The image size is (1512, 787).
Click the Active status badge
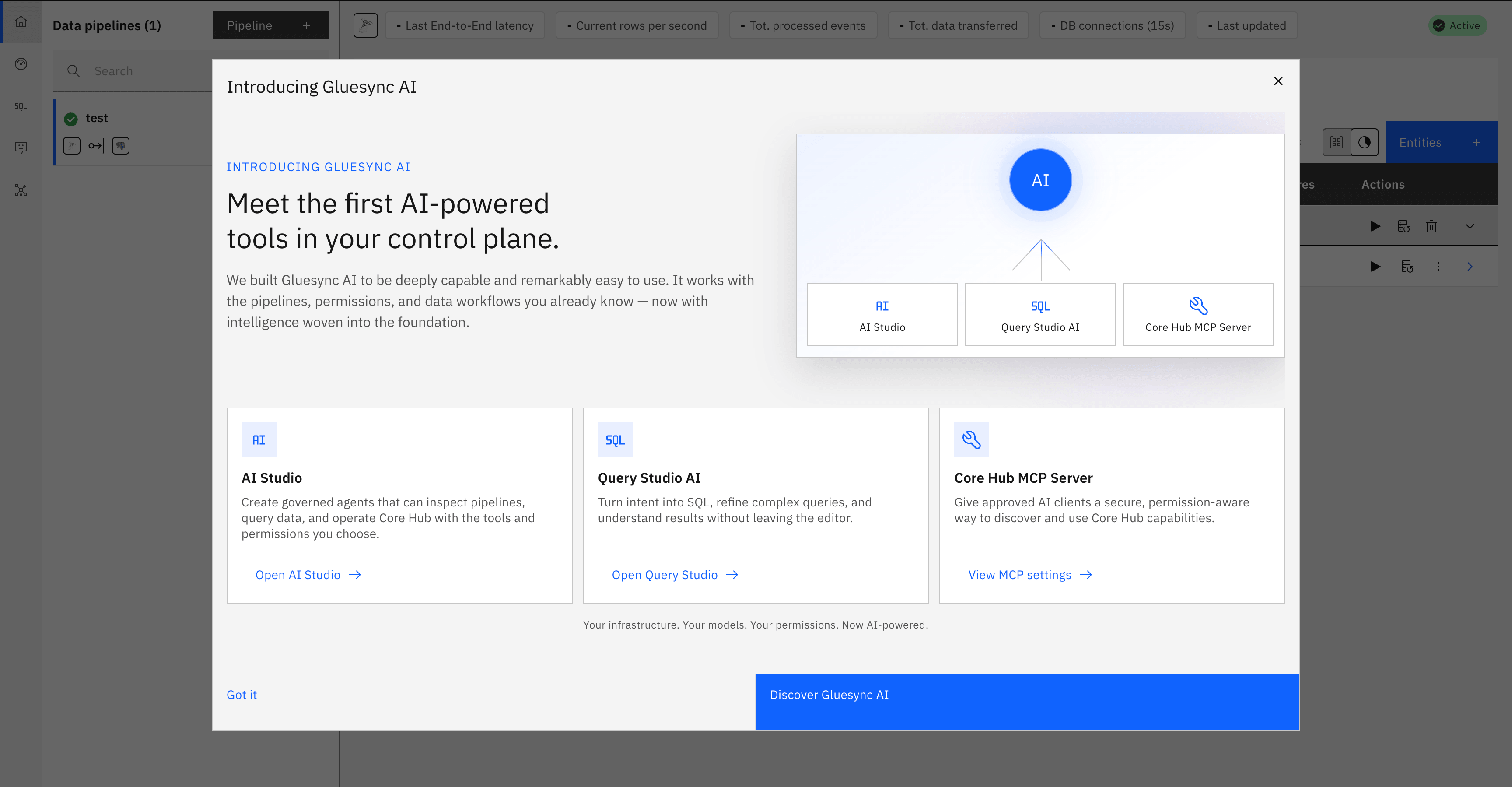click(1457, 25)
